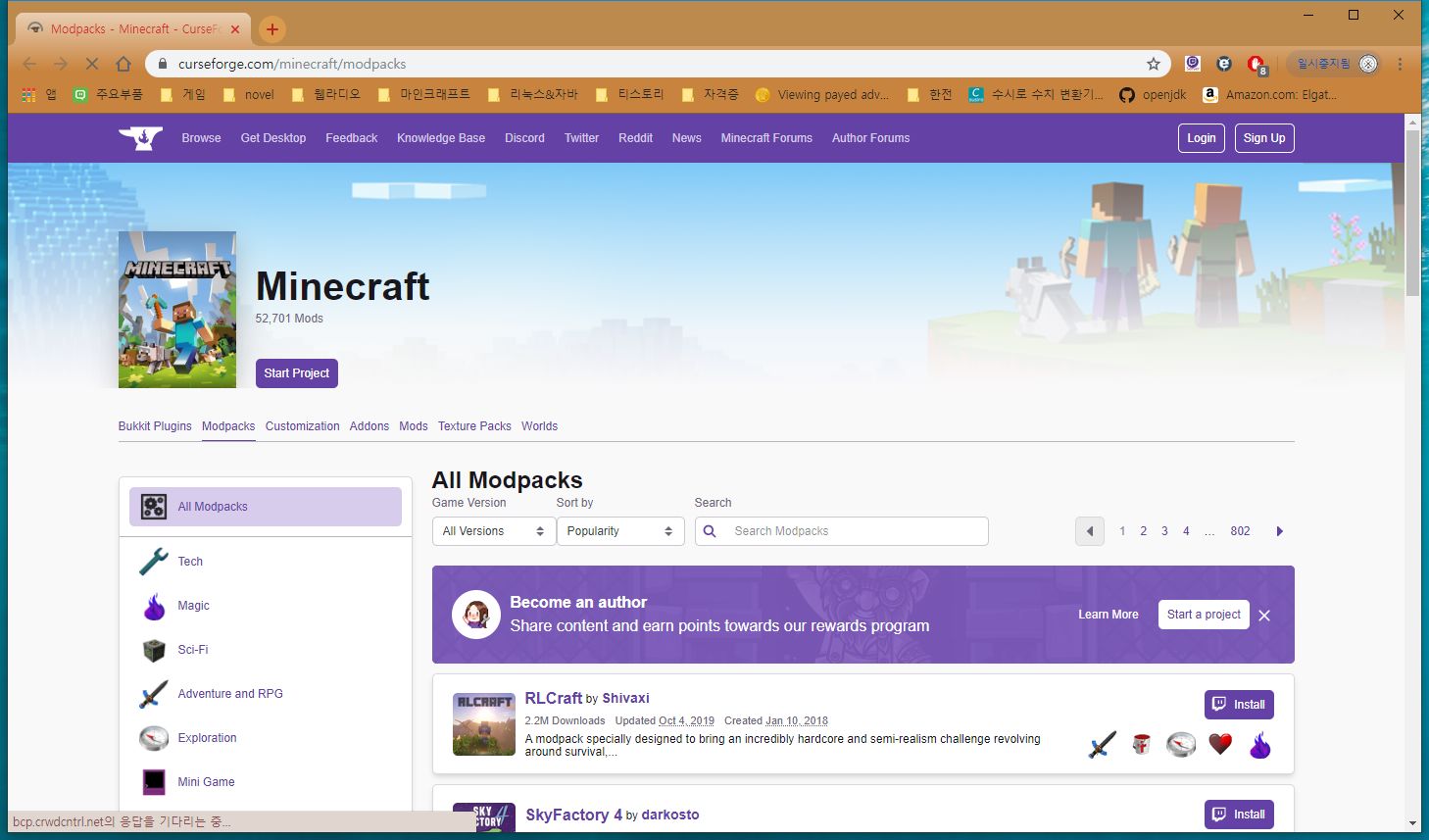
Task: Install the RLCraft modpack
Action: click(x=1239, y=705)
